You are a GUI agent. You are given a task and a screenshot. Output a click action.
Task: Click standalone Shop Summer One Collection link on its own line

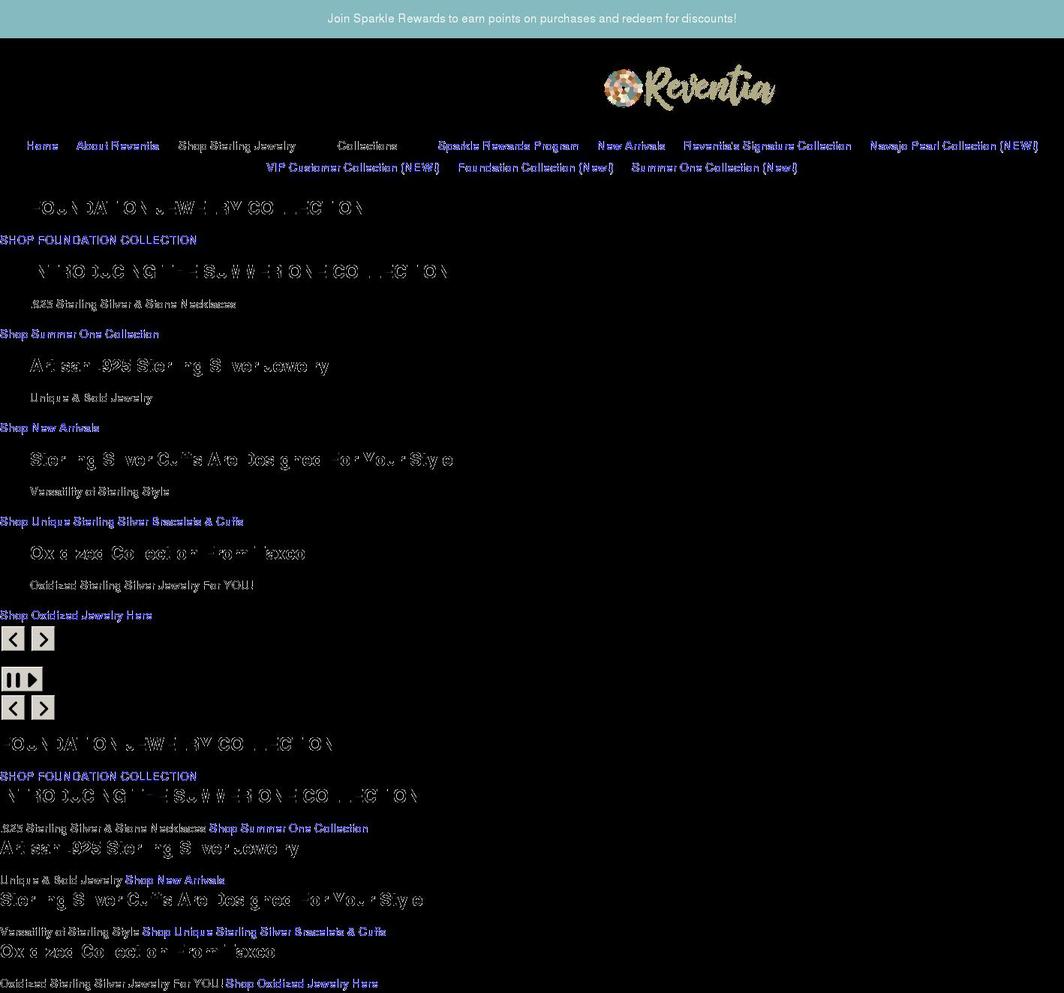79,334
